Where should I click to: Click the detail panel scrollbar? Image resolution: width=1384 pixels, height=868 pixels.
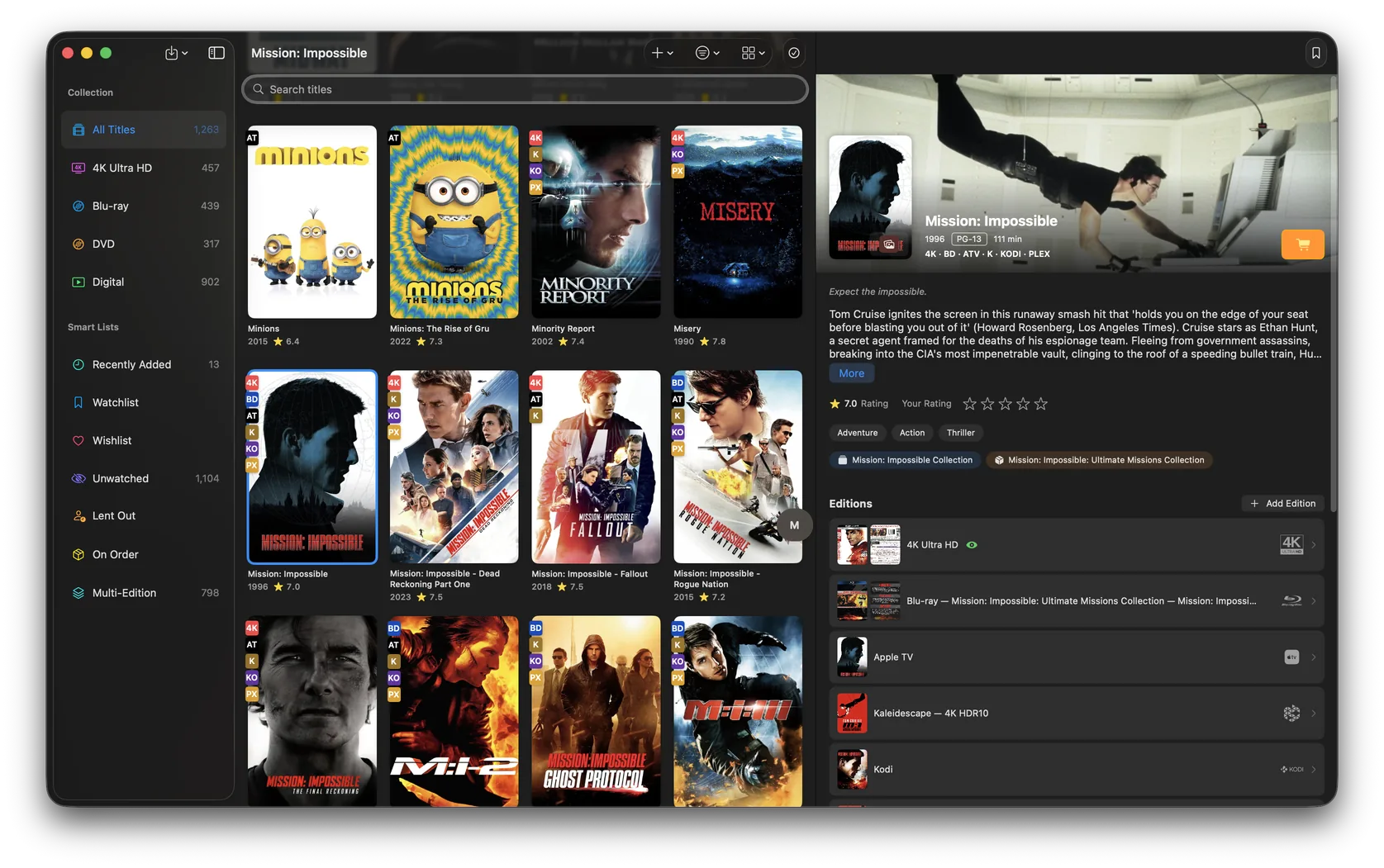click(1332, 293)
